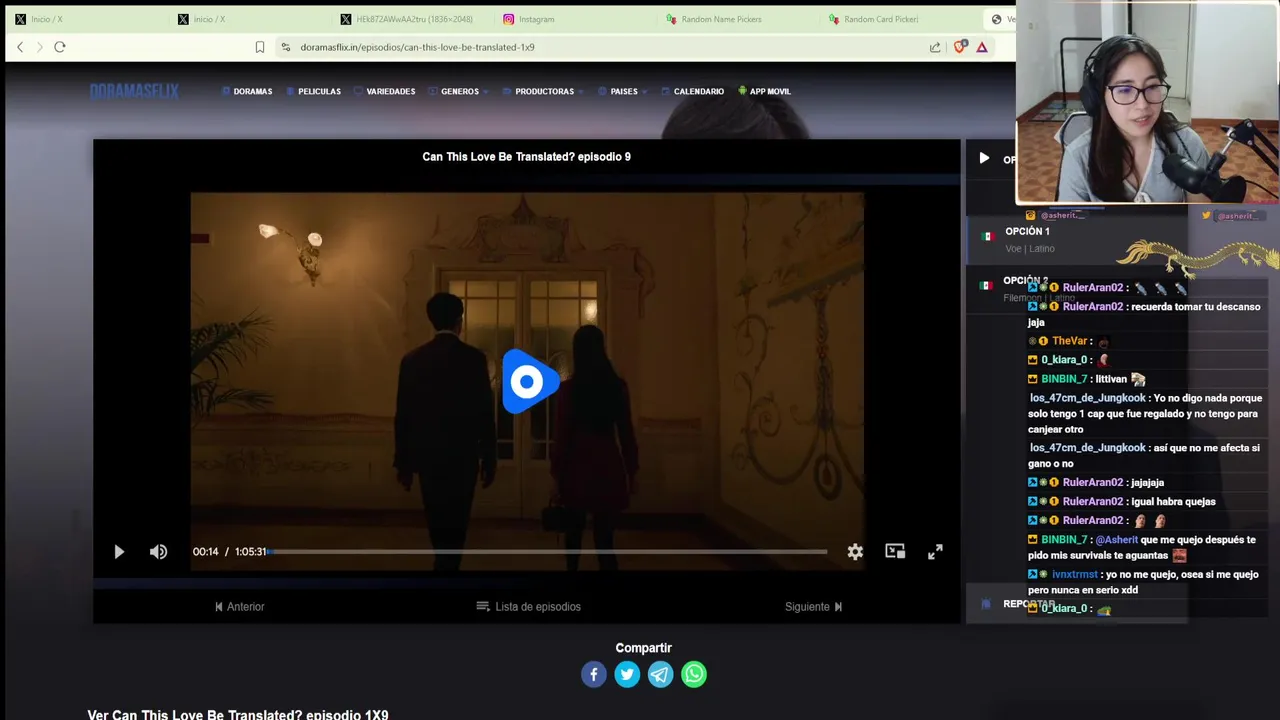The width and height of the screenshot is (1280, 720).
Task: Click the DORAMASFLIX site logo
Action: pos(134,91)
